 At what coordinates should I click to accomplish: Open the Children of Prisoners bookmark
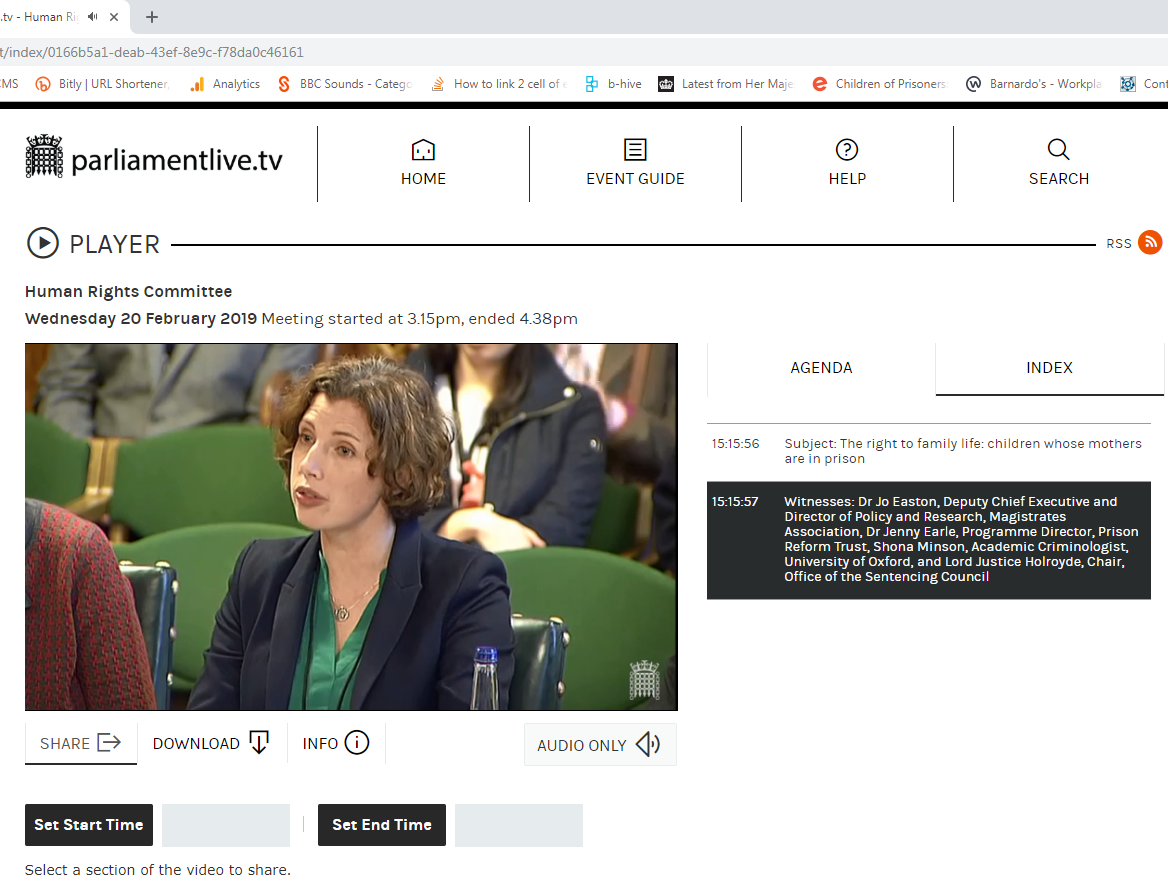(880, 84)
